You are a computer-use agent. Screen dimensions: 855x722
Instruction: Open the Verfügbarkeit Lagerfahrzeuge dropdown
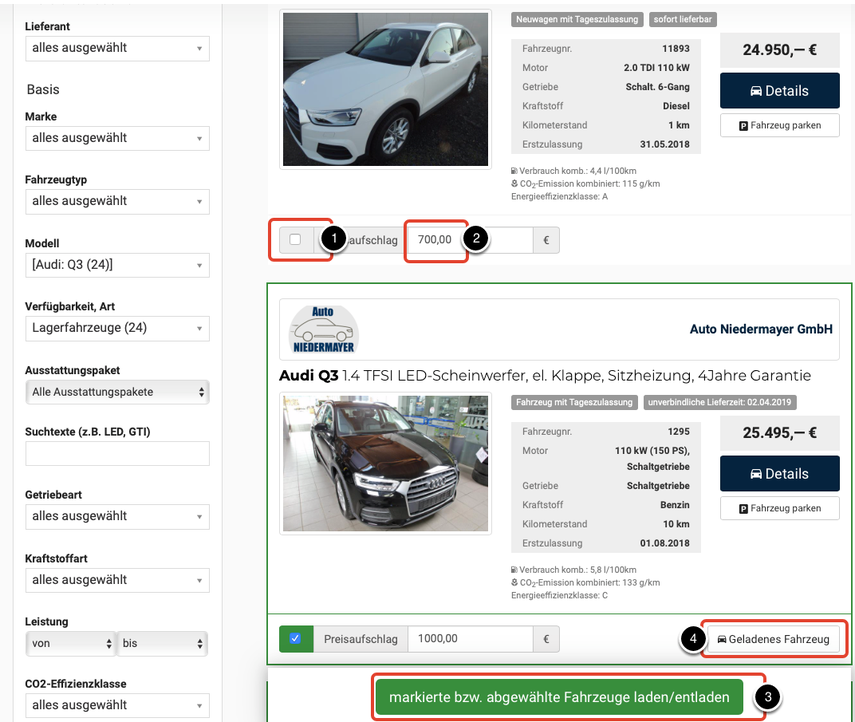[117, 328]
